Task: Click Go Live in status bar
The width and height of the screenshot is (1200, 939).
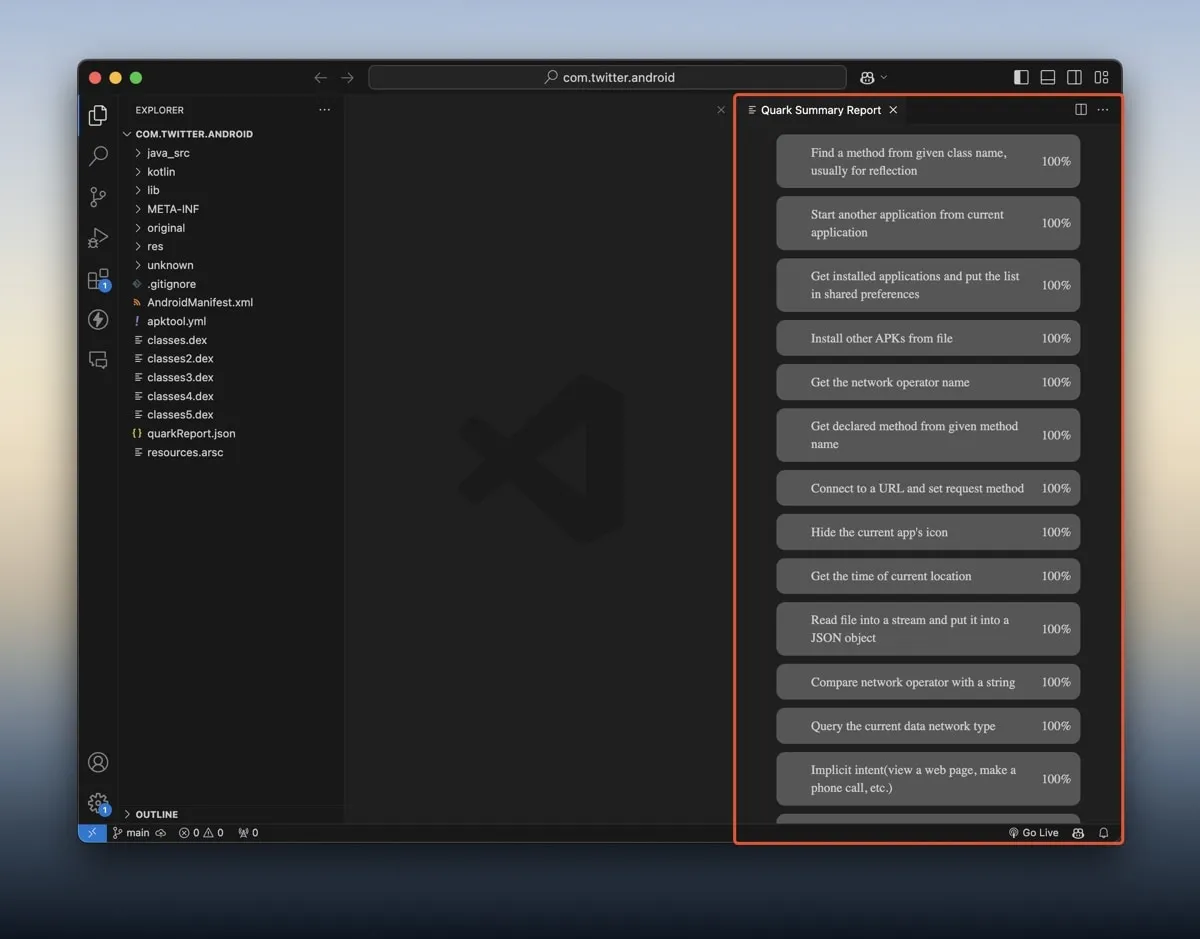Action: [x=1034, y=832]
